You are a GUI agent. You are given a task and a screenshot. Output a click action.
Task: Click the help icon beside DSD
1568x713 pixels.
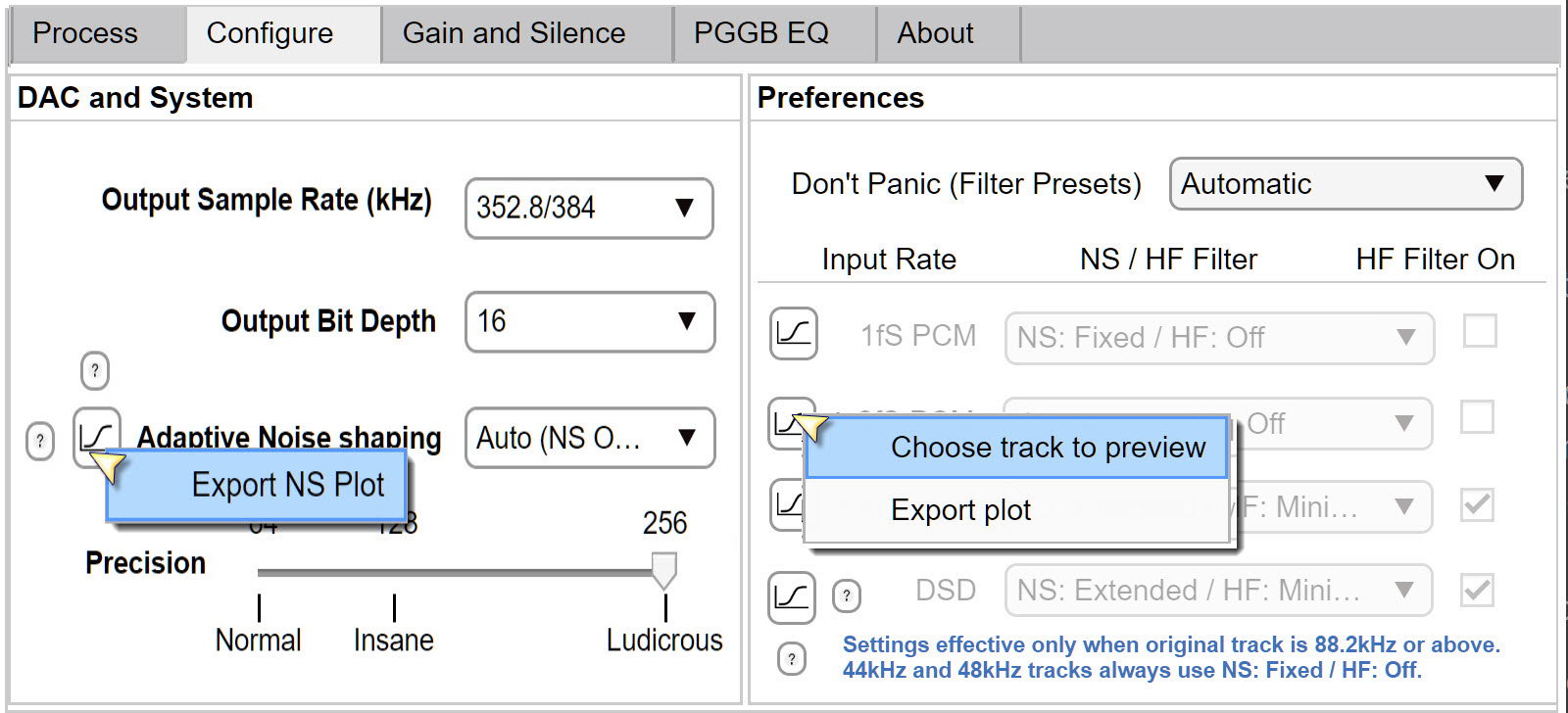coord(847,594)
